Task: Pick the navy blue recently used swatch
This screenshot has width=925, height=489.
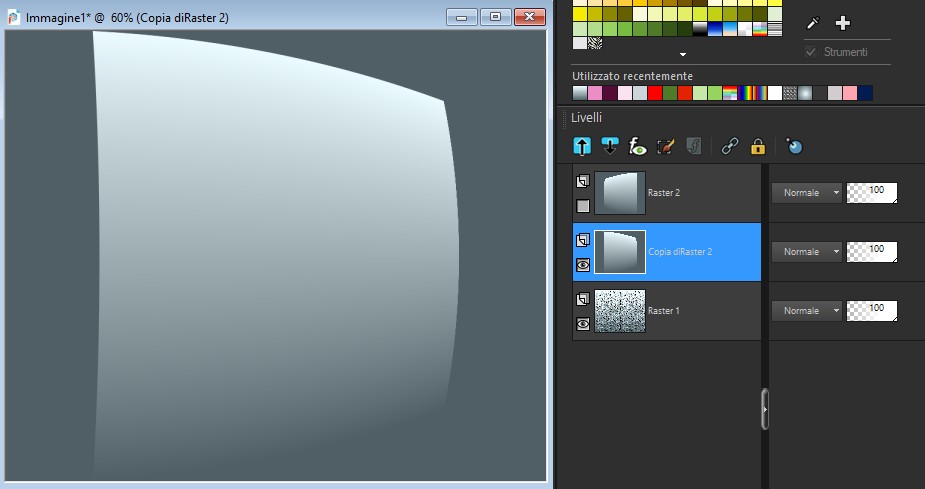Action: pyautogui.click(x=865, y=93)
